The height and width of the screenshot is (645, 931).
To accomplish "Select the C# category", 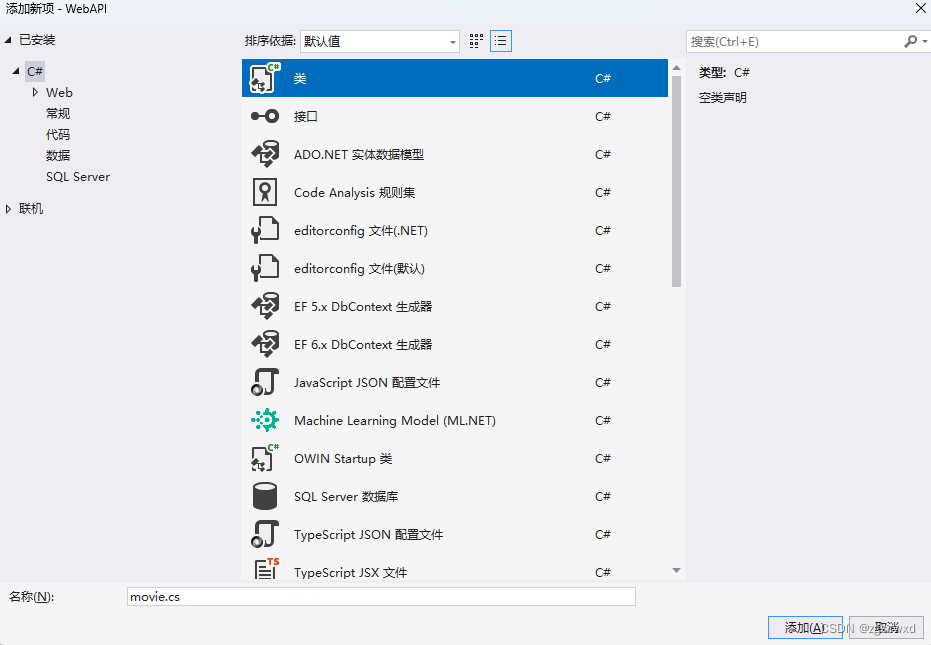I will (x=35, y=71).
